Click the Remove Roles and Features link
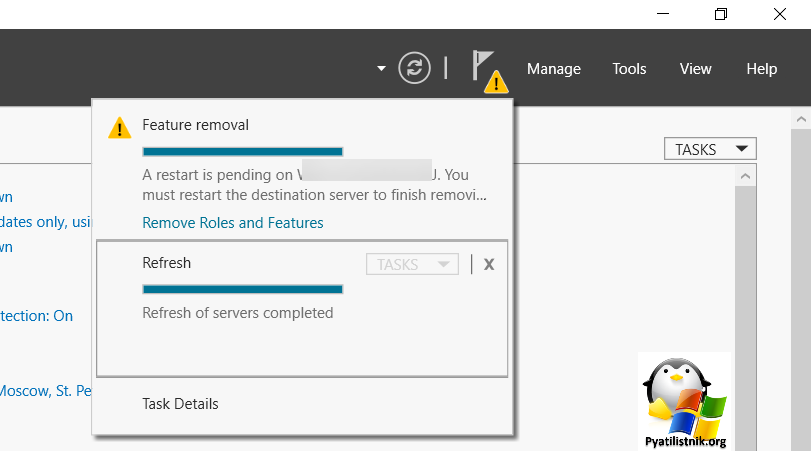The height and width of the screenshot is (451, 811). coord(233,223)
